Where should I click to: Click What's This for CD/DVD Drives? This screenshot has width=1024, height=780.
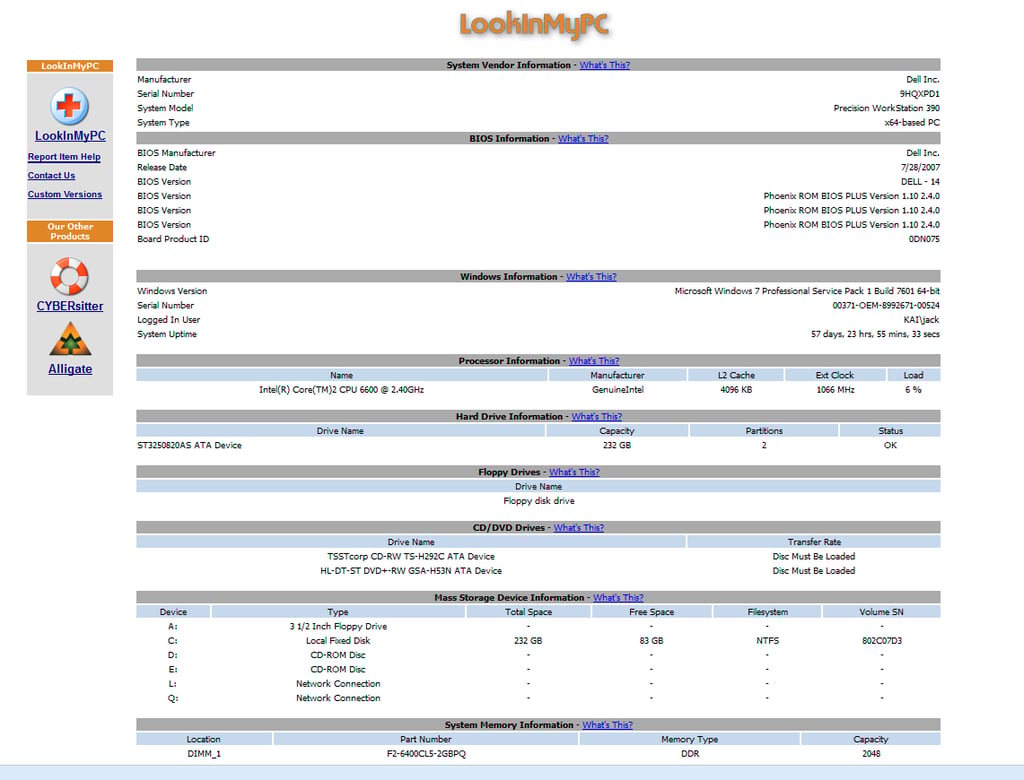click(x=579, y=528)
